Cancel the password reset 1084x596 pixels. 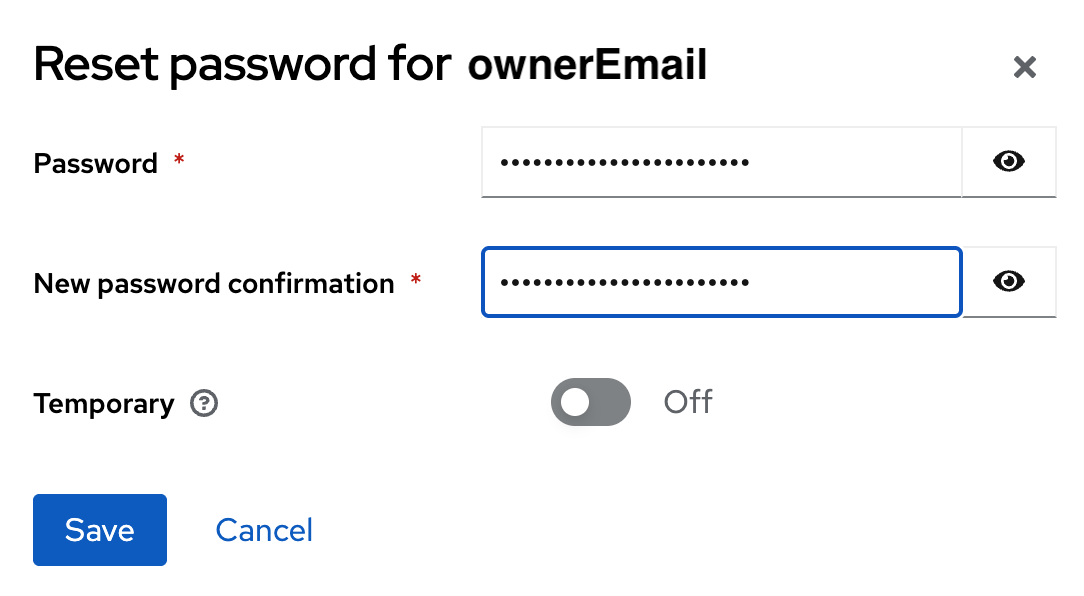263,530
